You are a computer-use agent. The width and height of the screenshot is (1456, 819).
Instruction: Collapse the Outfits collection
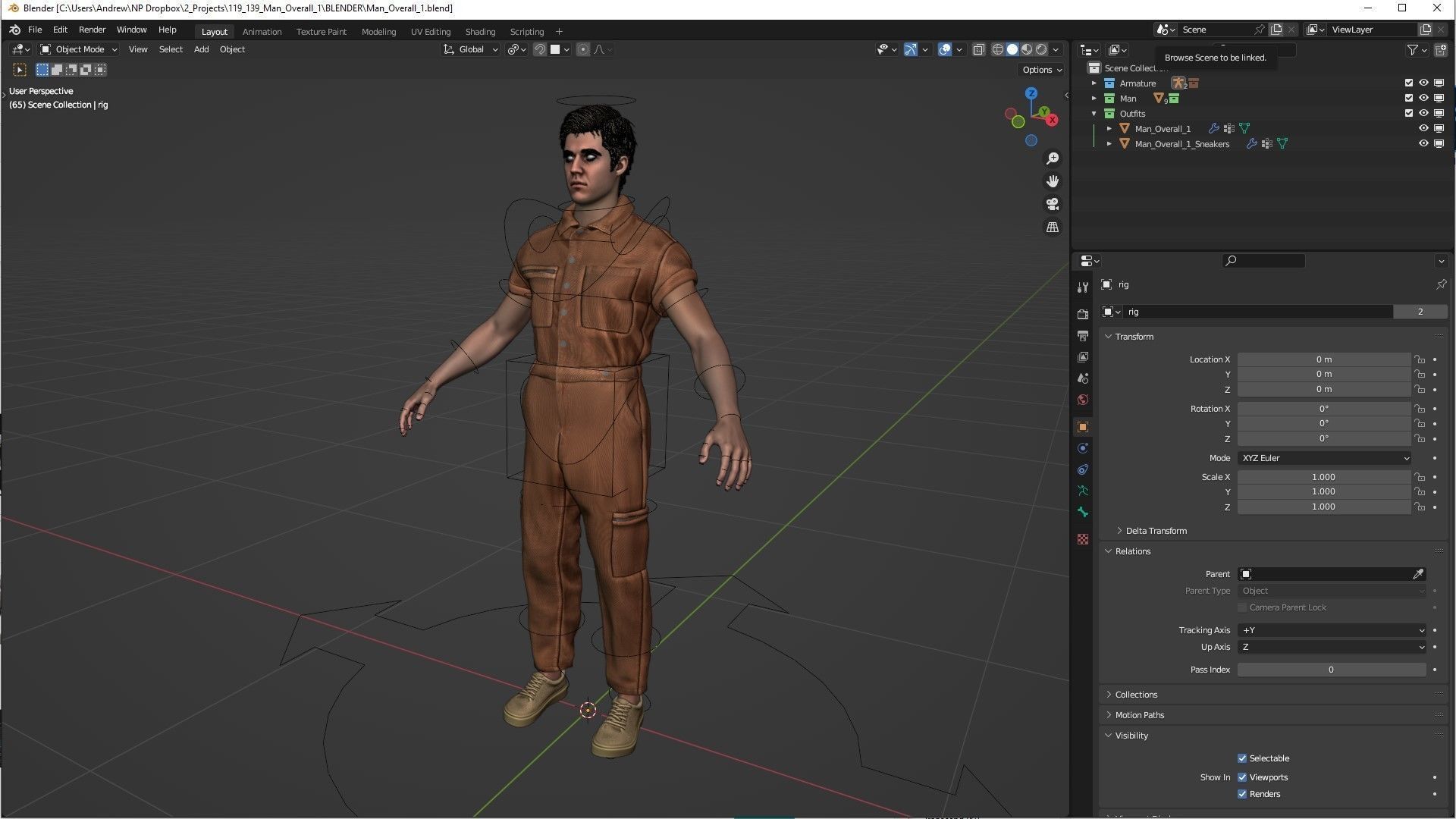tap(1094, 114)
